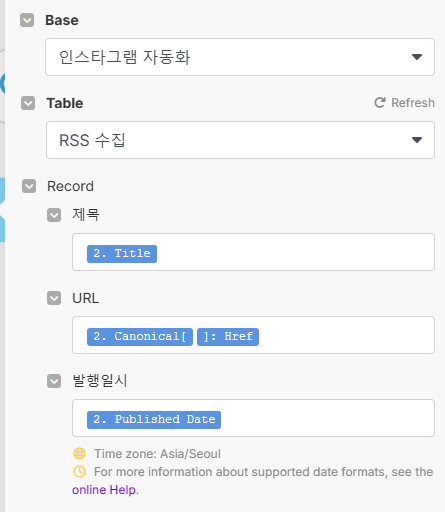
Task: Click the clock date format icon
Action: point(79,472)
